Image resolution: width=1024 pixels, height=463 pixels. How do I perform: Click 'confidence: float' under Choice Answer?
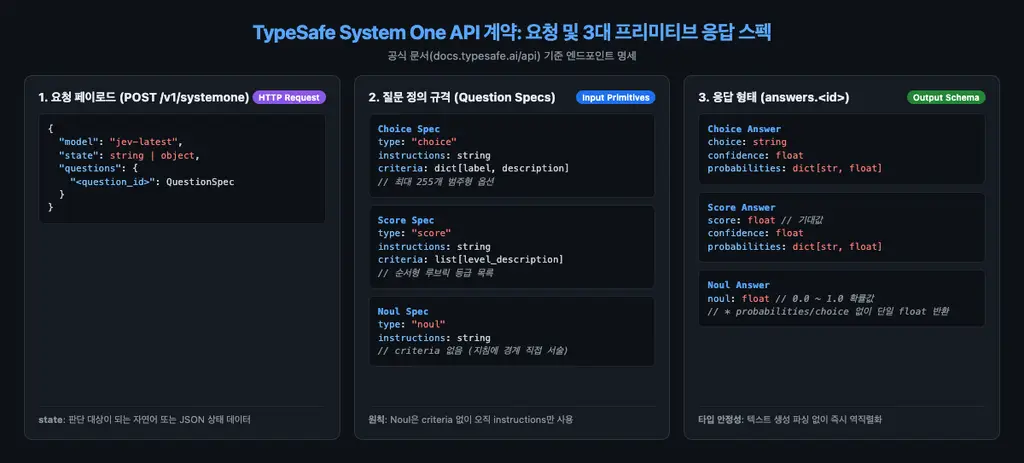[755, 155]
